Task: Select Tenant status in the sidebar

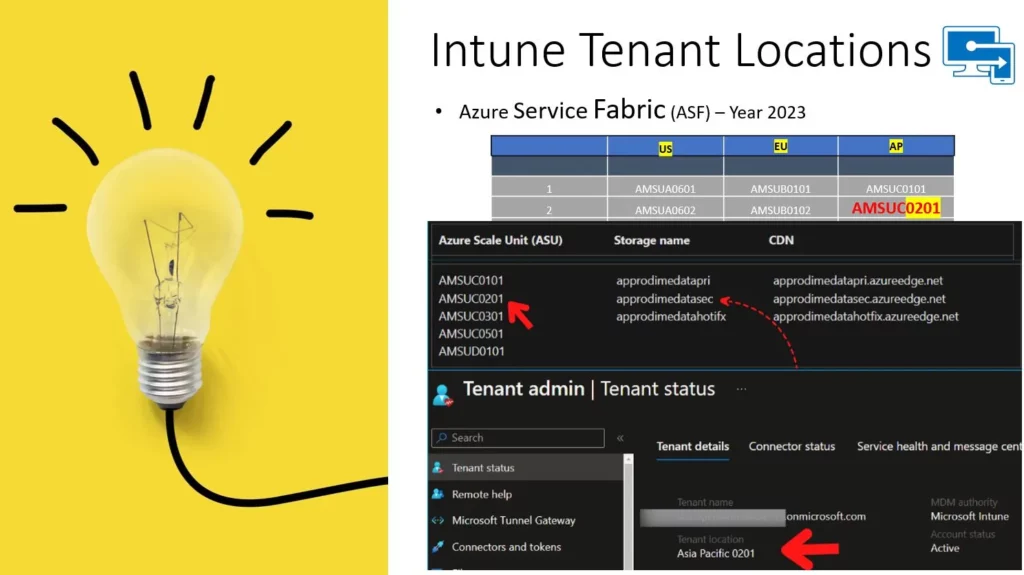Action: 526,468
